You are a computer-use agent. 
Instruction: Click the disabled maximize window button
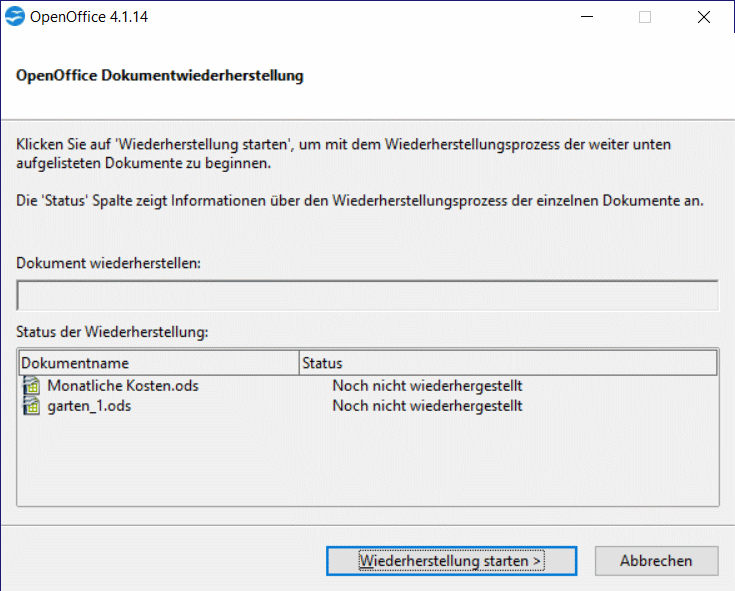tap(645, 17)
